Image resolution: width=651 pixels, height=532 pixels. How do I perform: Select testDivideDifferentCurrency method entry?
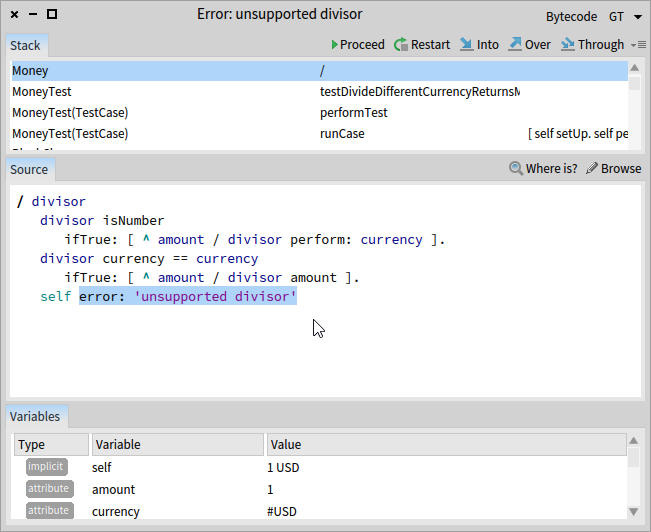(419, 91)
